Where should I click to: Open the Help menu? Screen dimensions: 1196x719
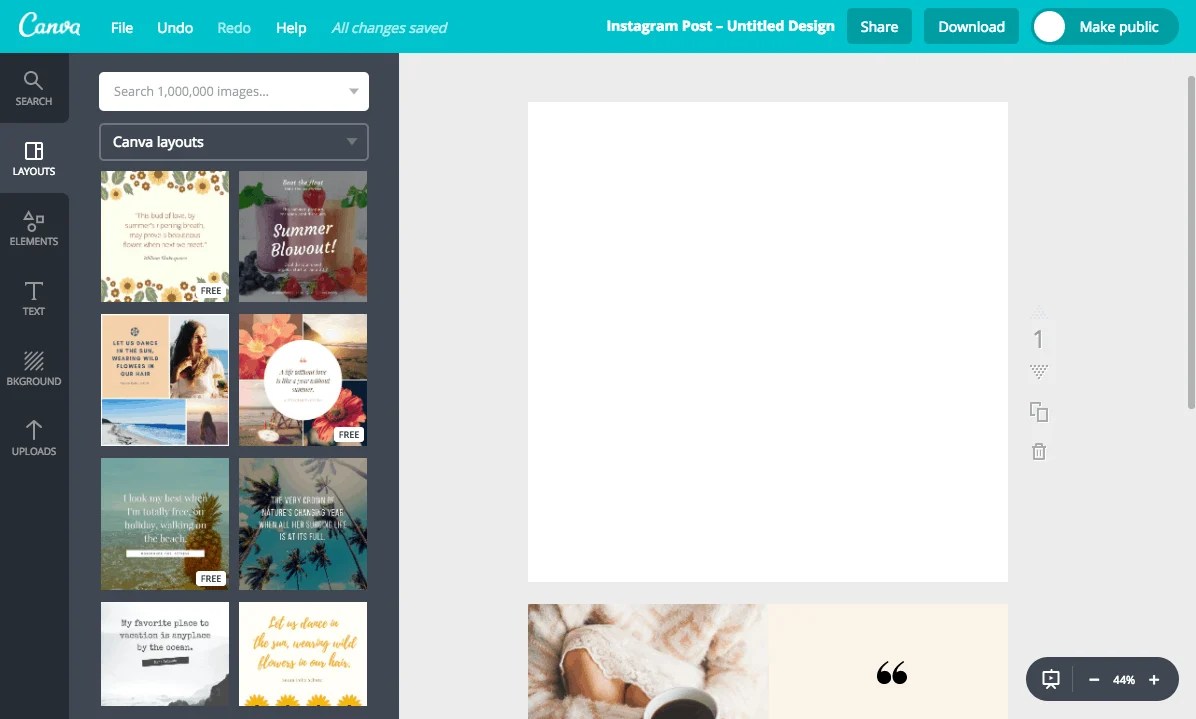point(290,27)
